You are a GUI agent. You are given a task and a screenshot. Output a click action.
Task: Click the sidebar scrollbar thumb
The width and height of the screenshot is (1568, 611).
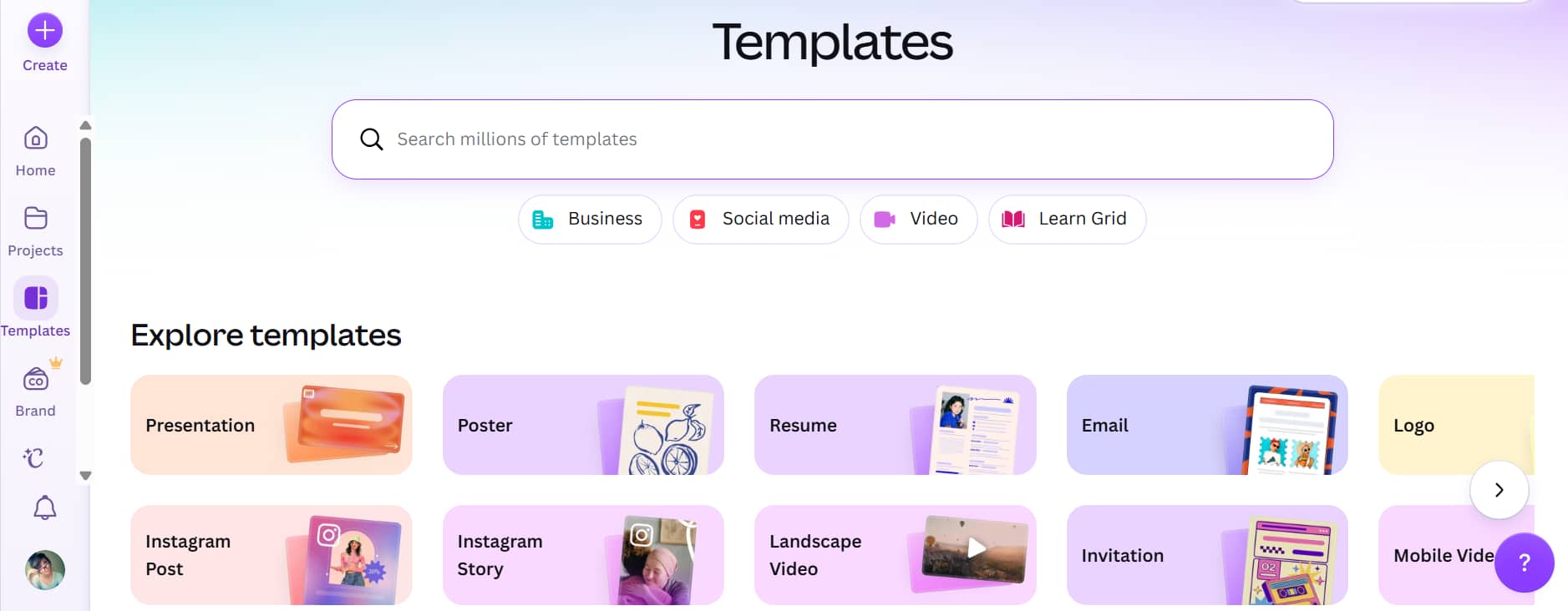[85, 261]
